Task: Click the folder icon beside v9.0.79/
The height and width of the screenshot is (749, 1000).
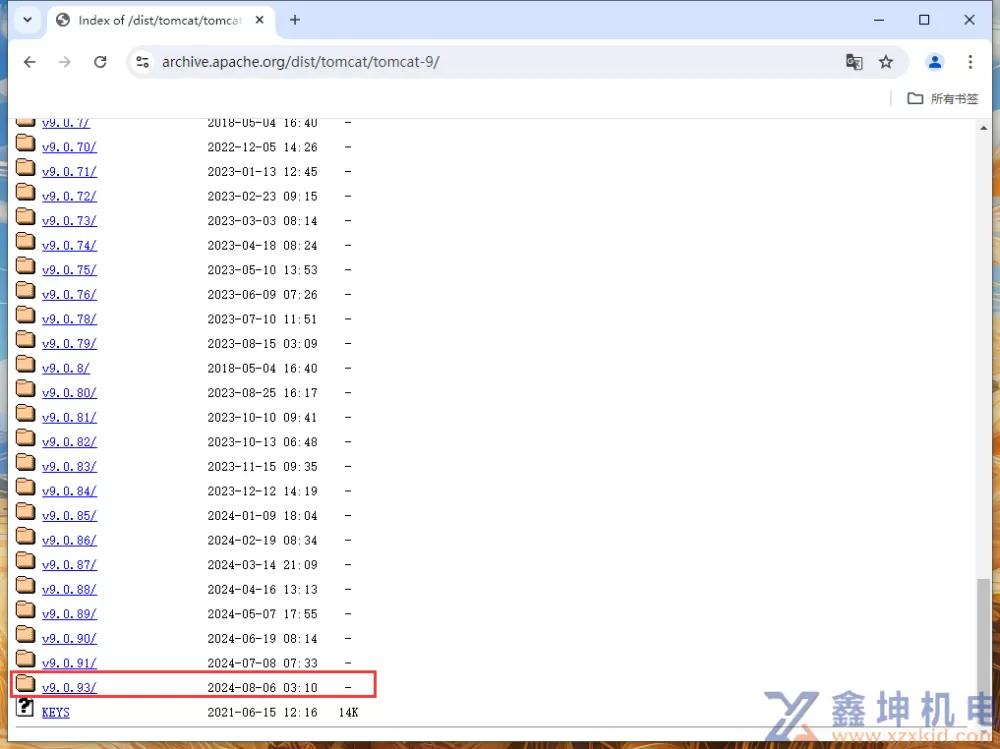Action: tap(26, 339)
